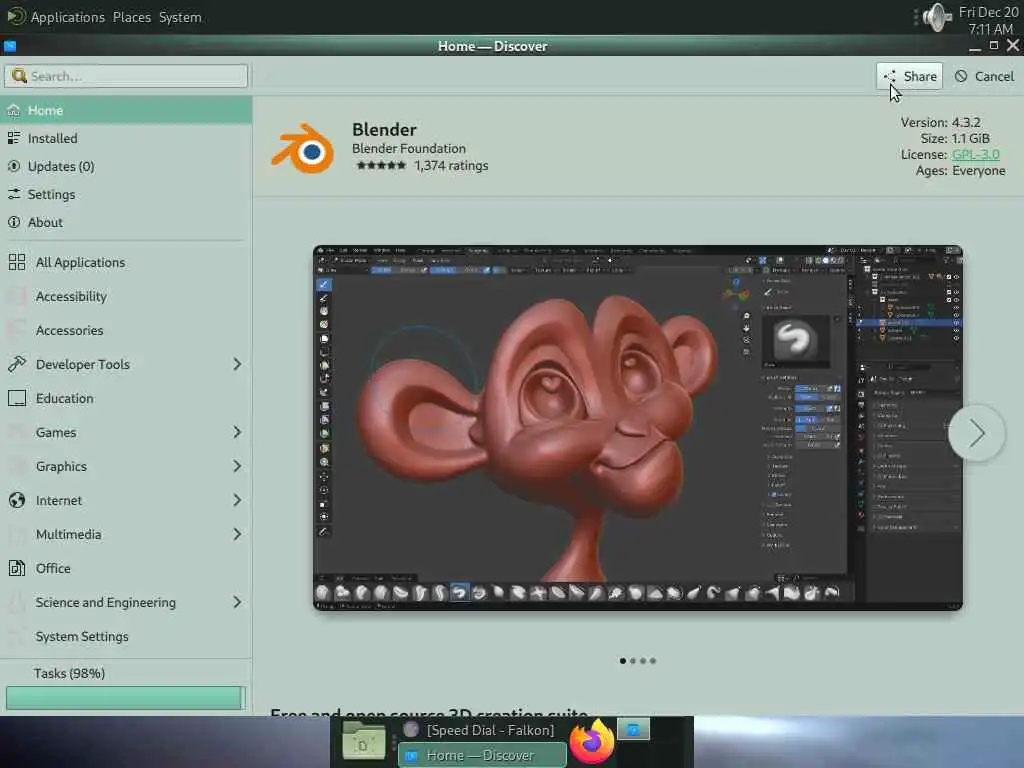Open the file manager folder in taskbar
The width and height of the screenshot is (1024, 768).
tap(363, 741)
